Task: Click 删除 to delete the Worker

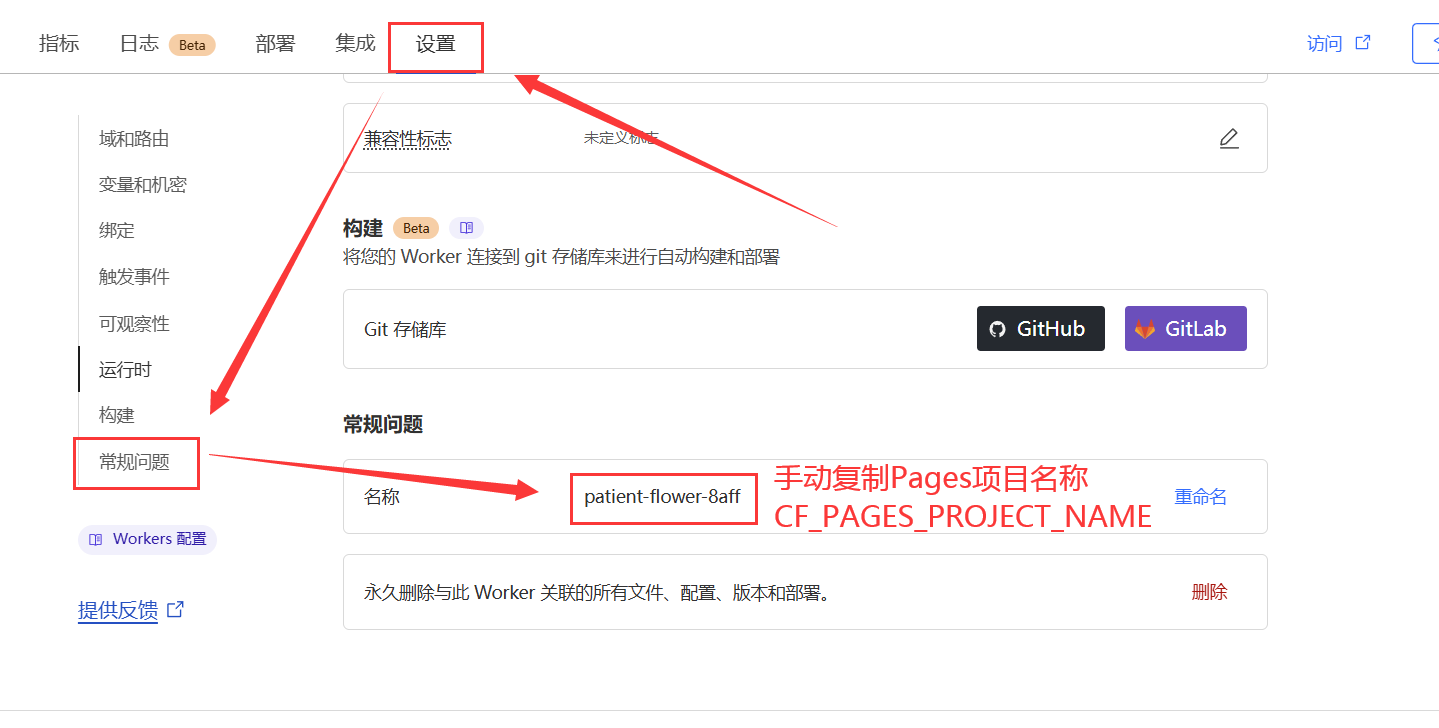Action: point(1209,591)
